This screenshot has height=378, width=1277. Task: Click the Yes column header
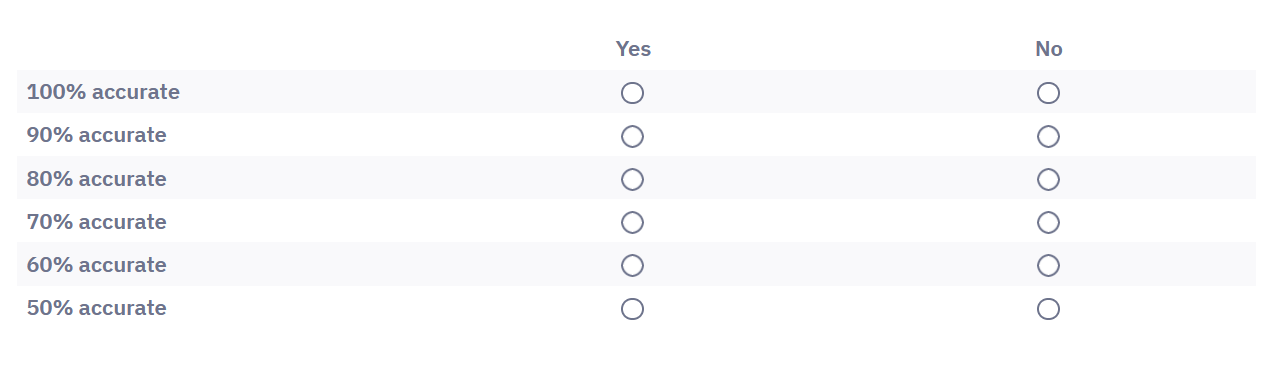[633, 49]
